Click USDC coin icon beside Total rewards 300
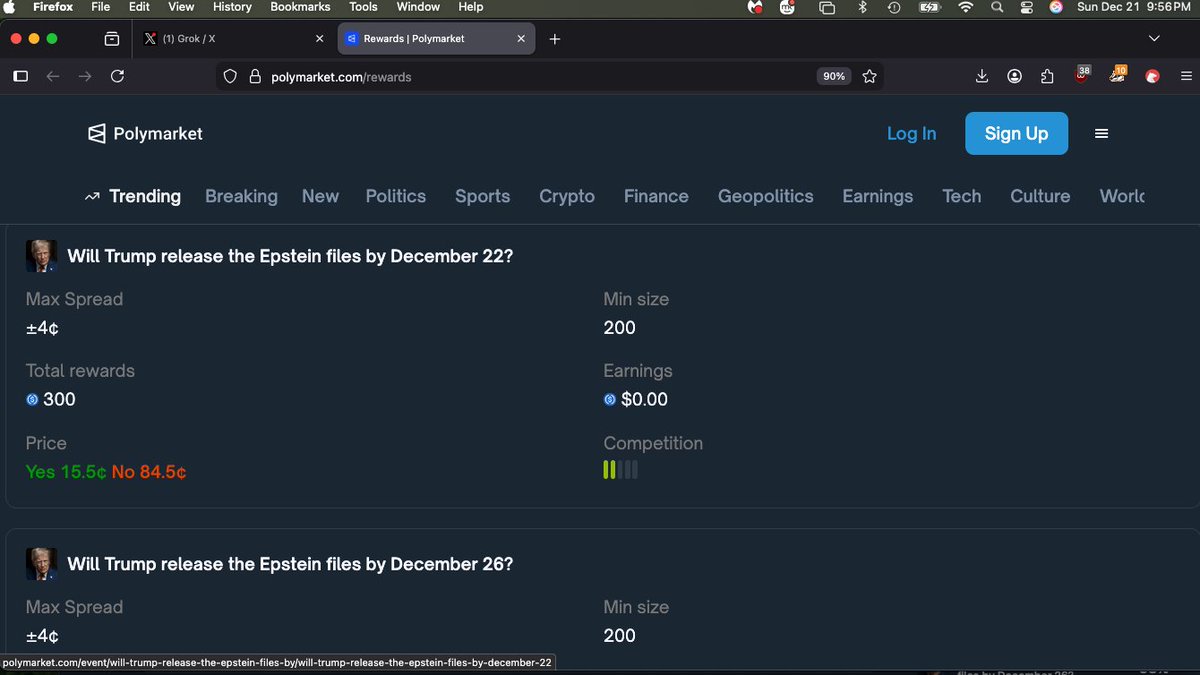This screenshot has width=1200, height=675. pyautogui.click(x=32, y=399)
